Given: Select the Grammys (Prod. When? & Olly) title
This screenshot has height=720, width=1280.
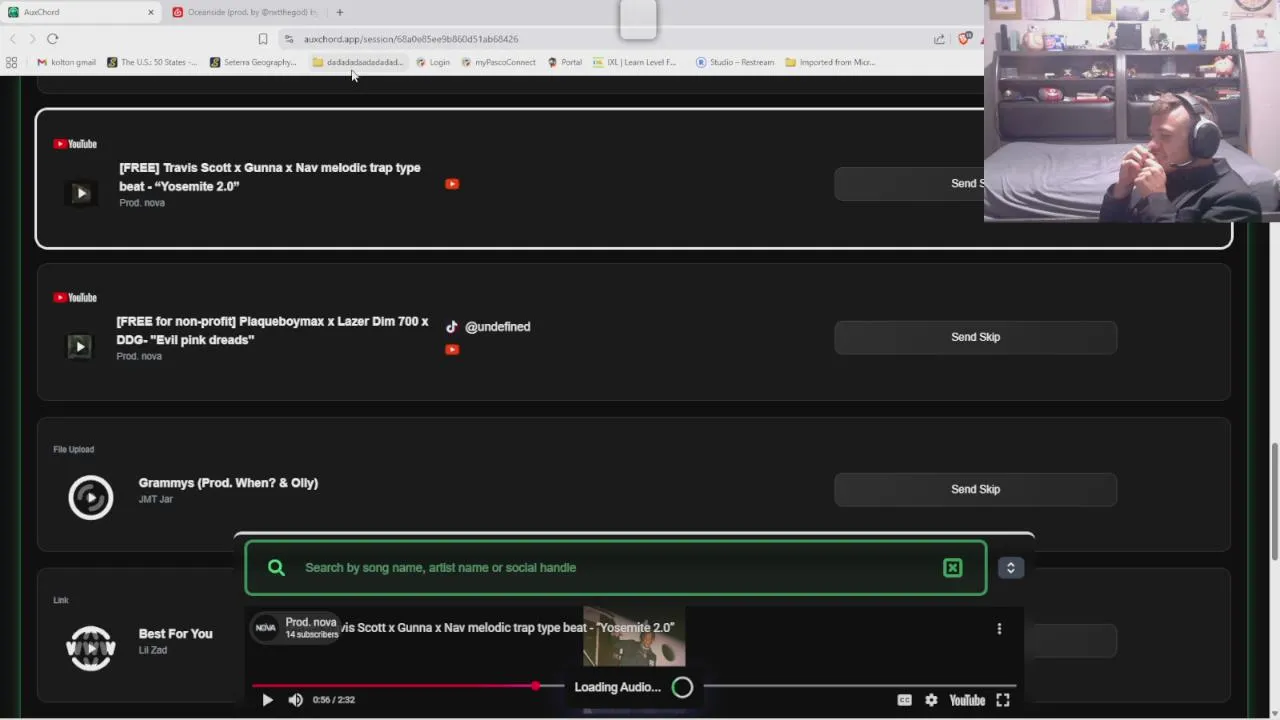Looking at the screenshot, I should point(228,483).
